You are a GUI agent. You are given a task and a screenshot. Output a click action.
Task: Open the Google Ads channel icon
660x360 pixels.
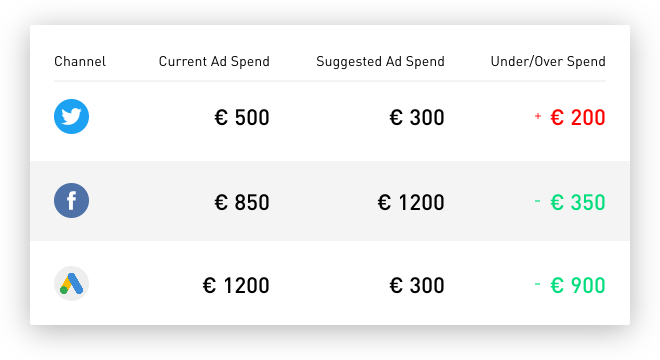pos(72,283)
